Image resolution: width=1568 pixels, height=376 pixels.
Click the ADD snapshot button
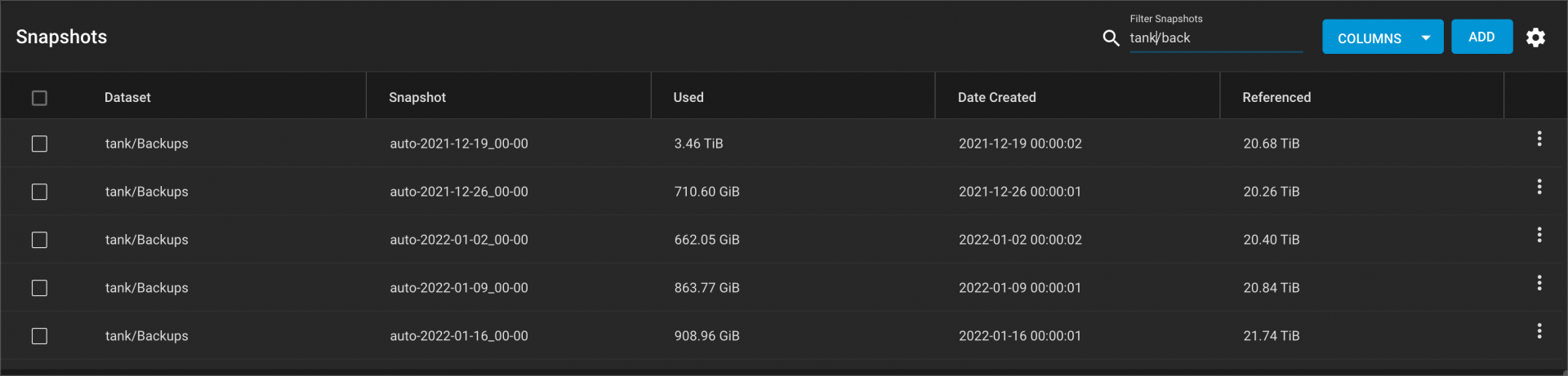tap(1481, 37)
